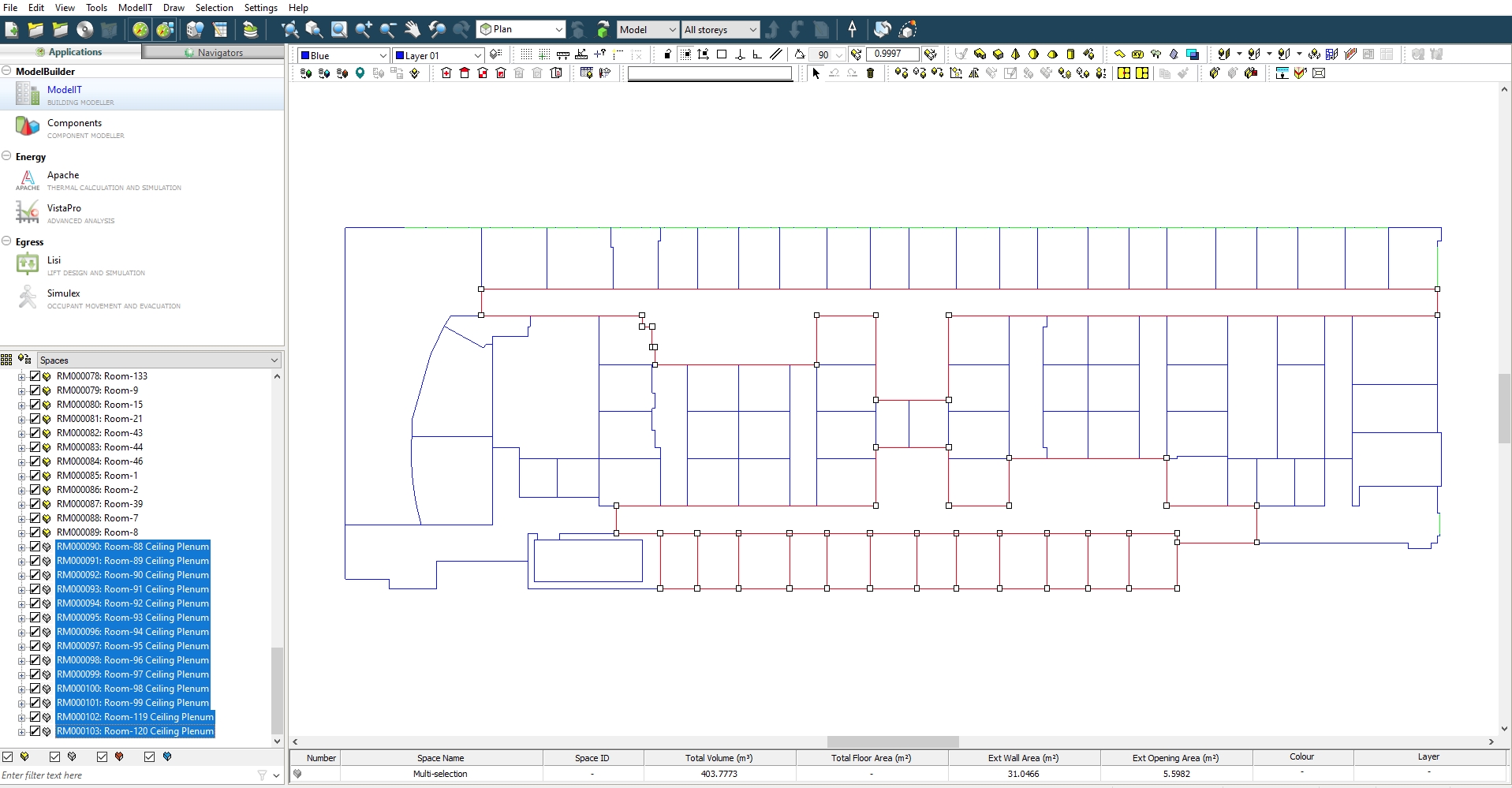This screenshot has height=788, width=1512.
Task: Click the draw pyramid shape icon
Action: (x=1015, y=54)
